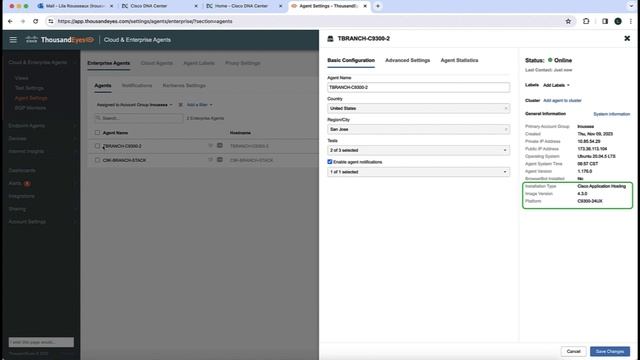Switch to the Mail browser tab
The image size is (640, 360).
click(x=75, y=6)
